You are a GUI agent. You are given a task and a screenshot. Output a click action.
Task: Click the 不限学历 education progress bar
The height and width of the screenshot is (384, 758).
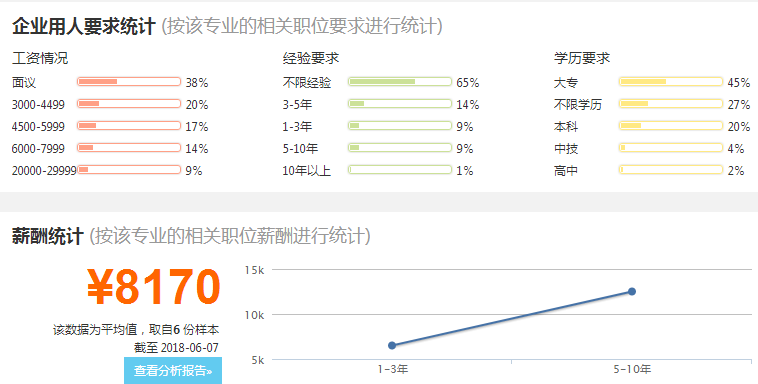point(671,104)
